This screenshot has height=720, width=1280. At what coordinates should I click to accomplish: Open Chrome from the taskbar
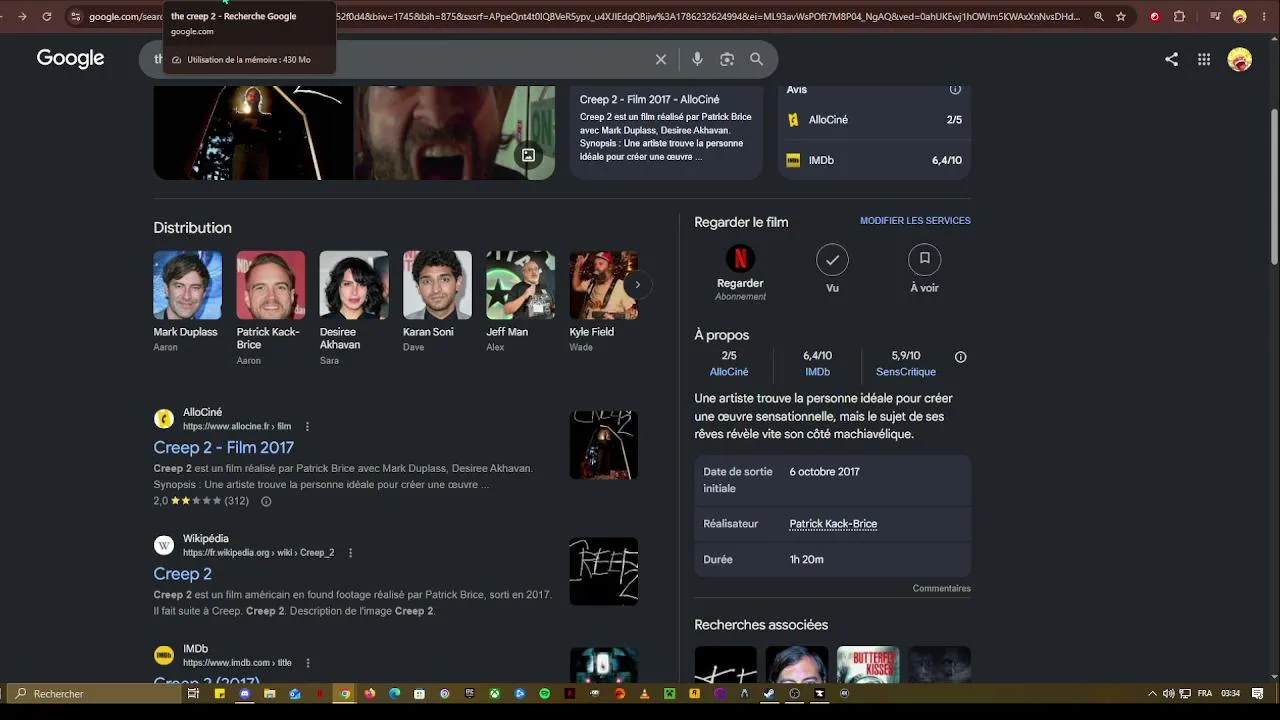pos(345,694)
